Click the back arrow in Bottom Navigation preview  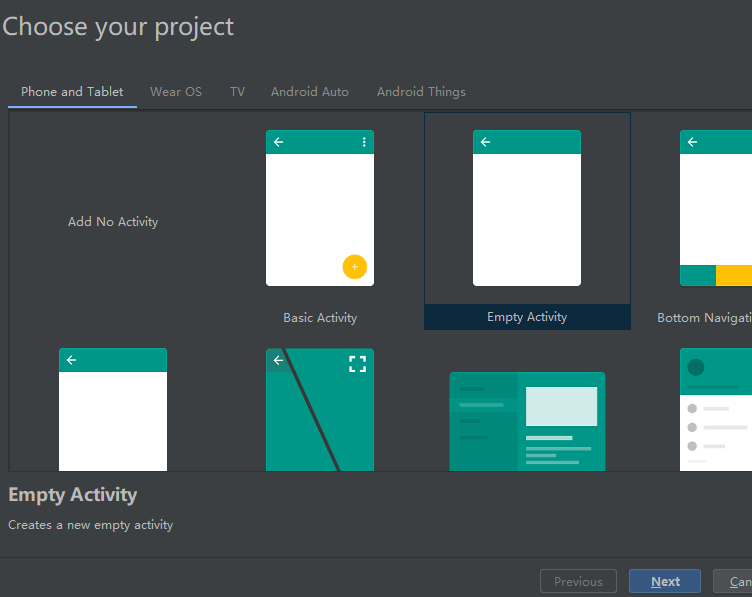pyautogui.click(x=693, y=142)
